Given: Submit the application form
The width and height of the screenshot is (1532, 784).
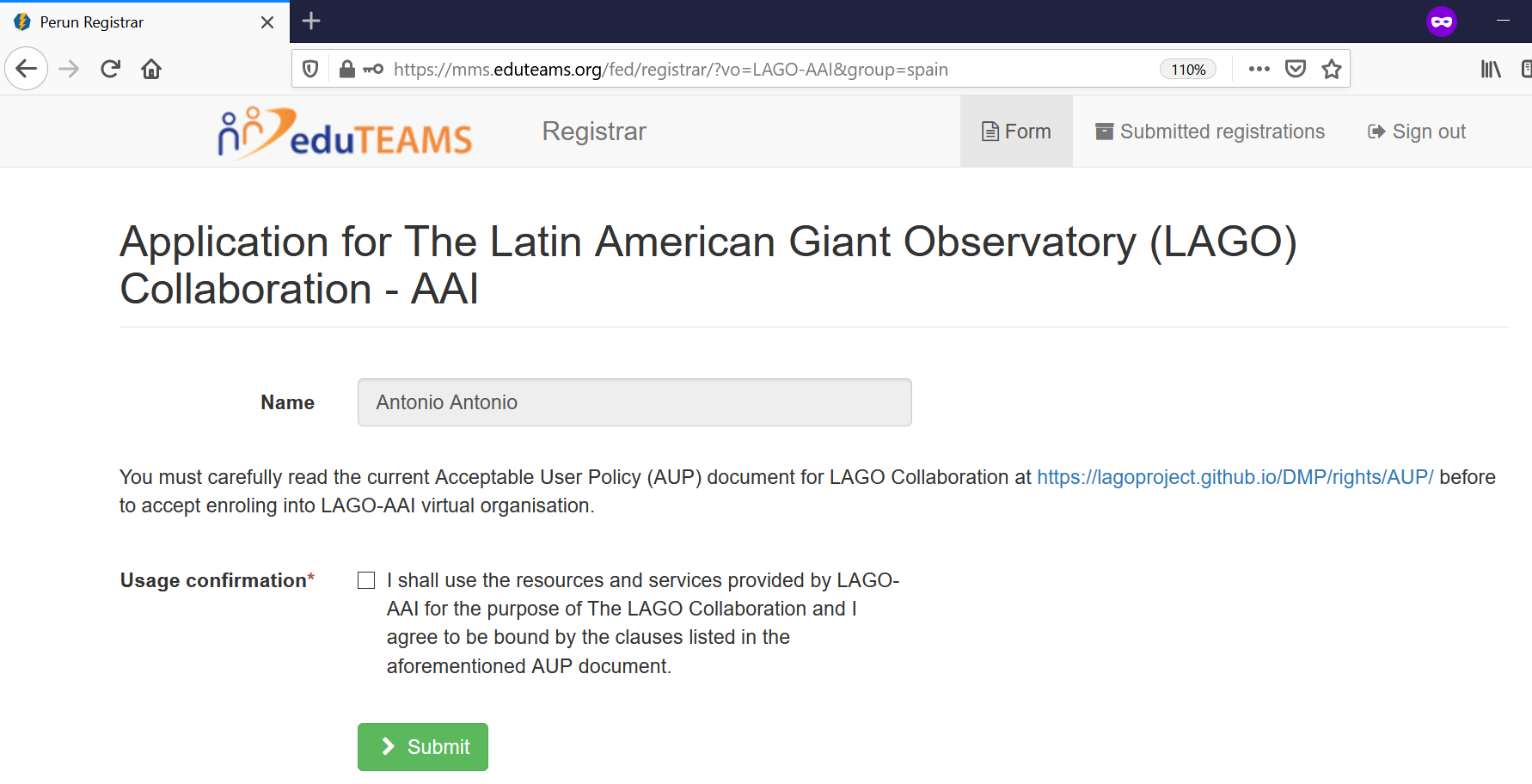Looking at the screenshot, I should click(423, 747).
